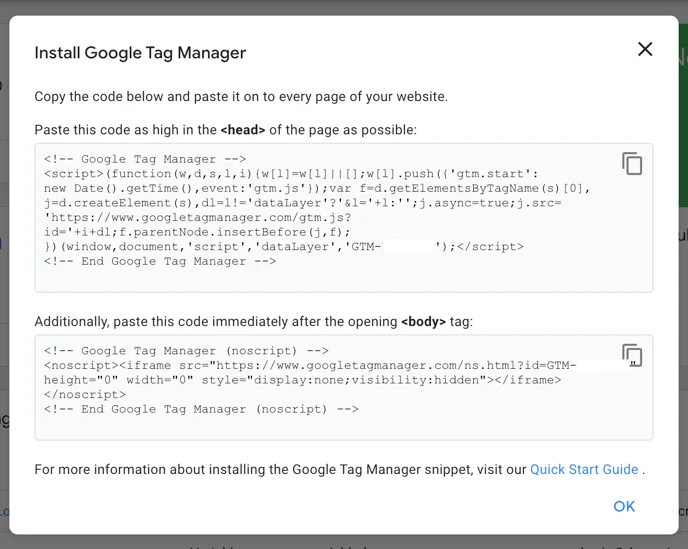Click the line starting with 'new Date().getTime()'
The height and width of the screenshot is (549, 688).
(x=317, y=188)
